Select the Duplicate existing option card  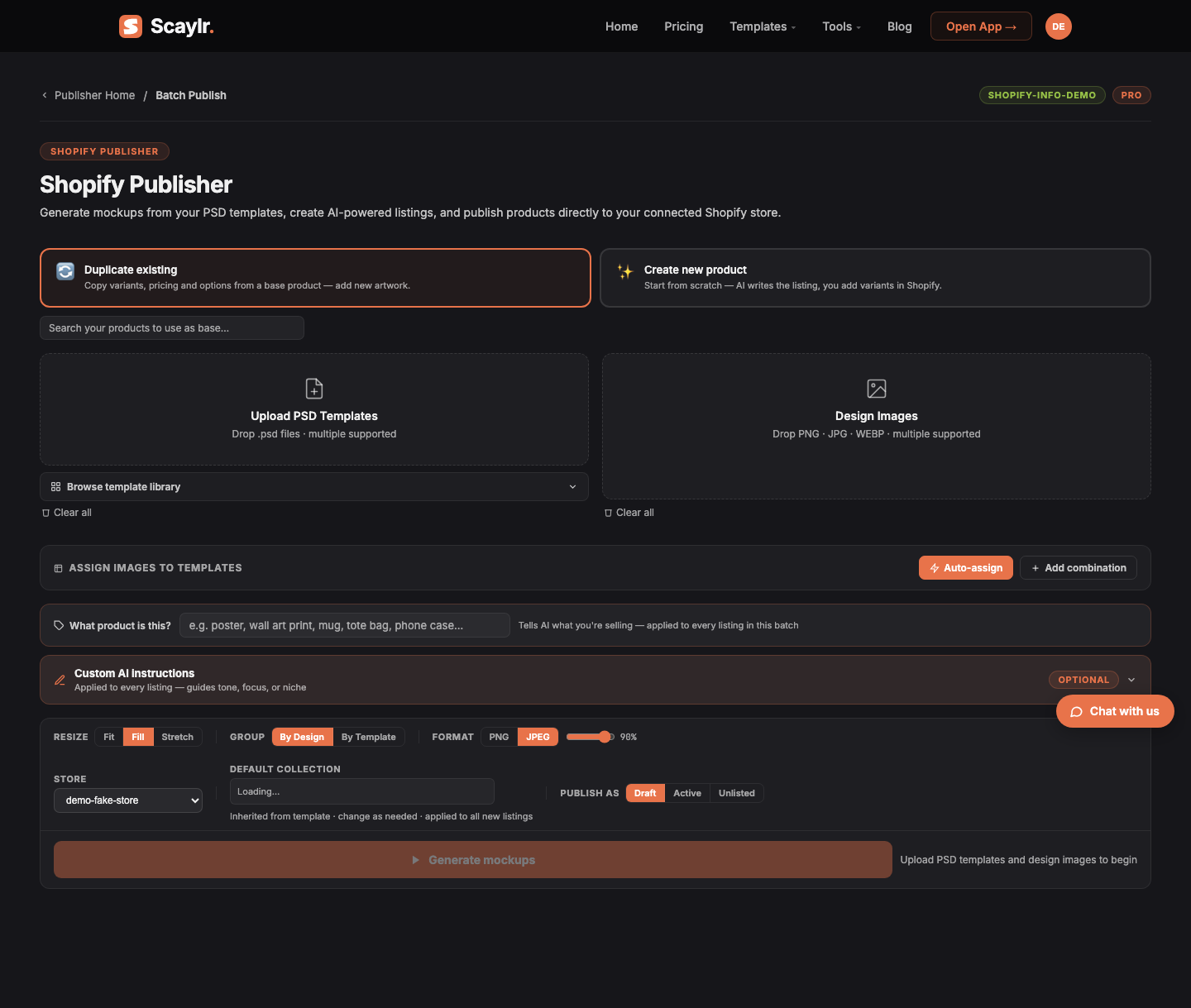(x=315, y=278)
